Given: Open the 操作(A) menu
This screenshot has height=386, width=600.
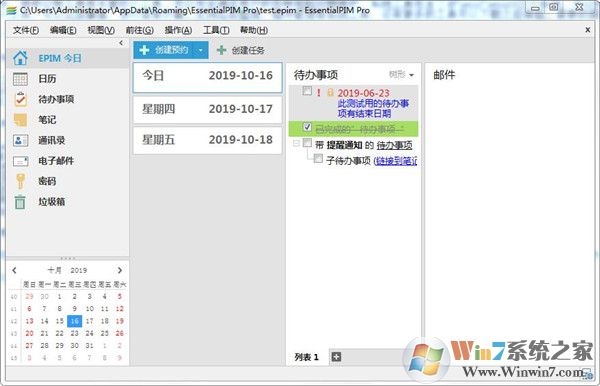Looking at the screenshot, I should 178,30.
